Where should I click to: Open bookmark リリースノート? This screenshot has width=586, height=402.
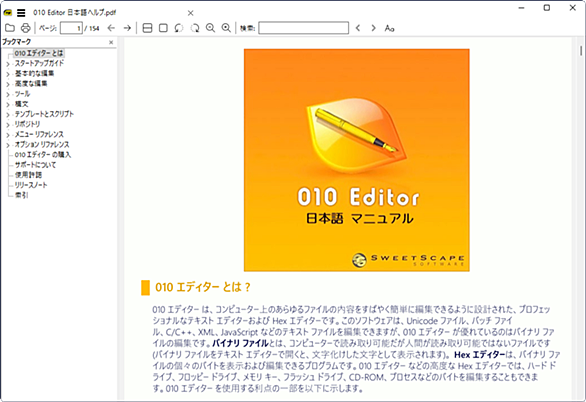[x=31, y=185]
